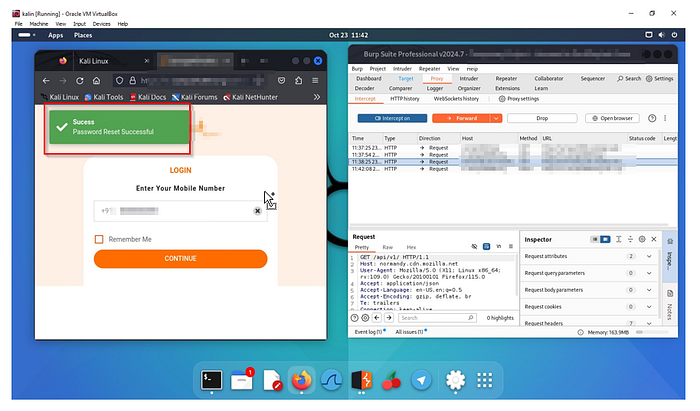Switch Inspector to side panel layout toggle
Viewport: 700px width, 411px height.
click(x=605, y=239)
